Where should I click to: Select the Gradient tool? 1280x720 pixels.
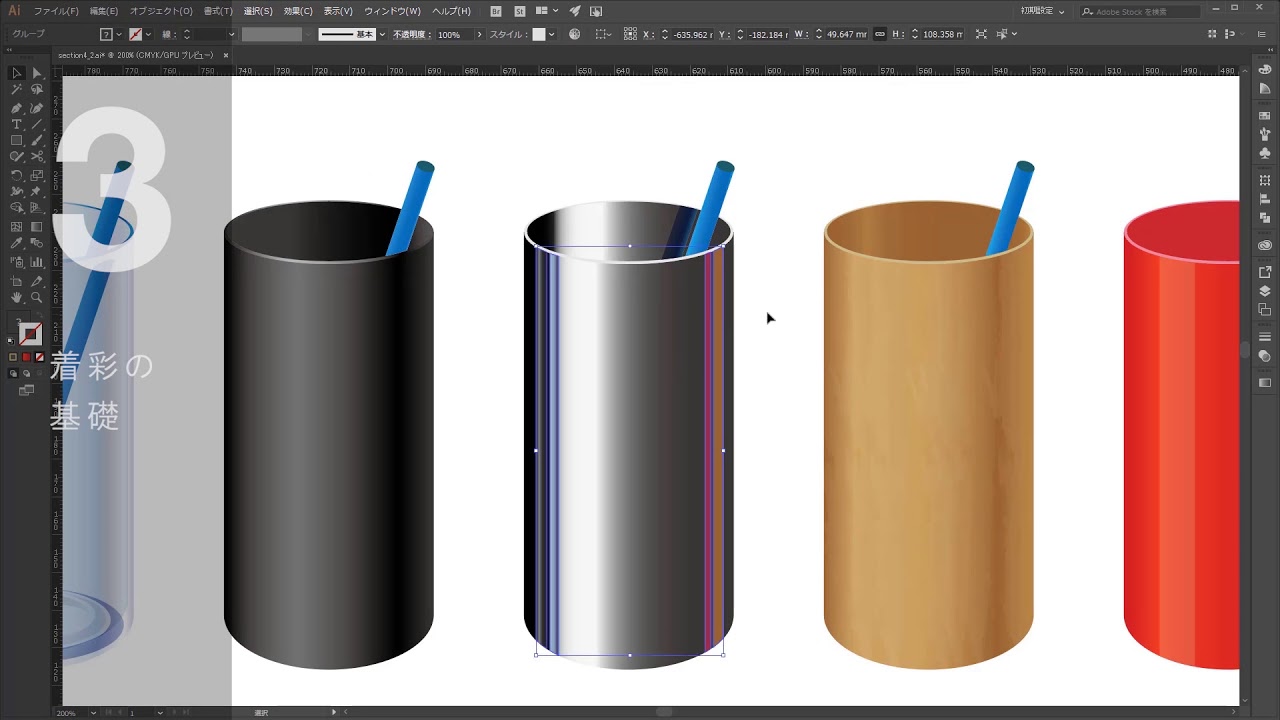(x=37, y=225)
